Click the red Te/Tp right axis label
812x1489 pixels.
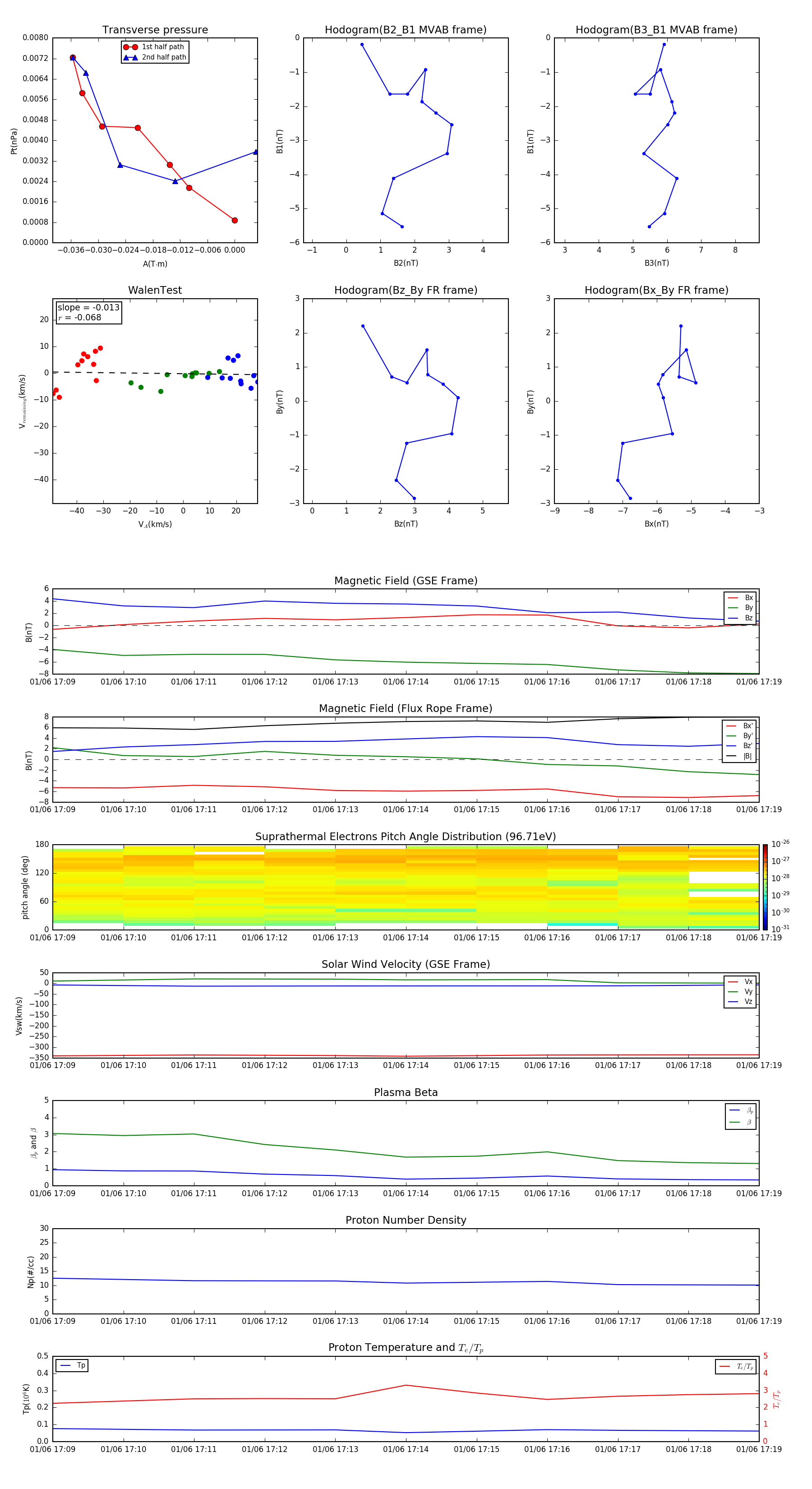tap(777, 1399)
